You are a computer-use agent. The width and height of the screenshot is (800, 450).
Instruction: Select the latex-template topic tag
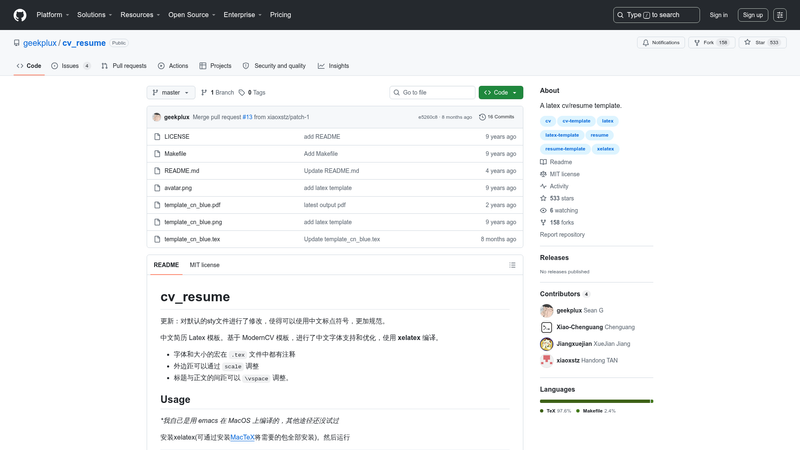click(562, 135)
